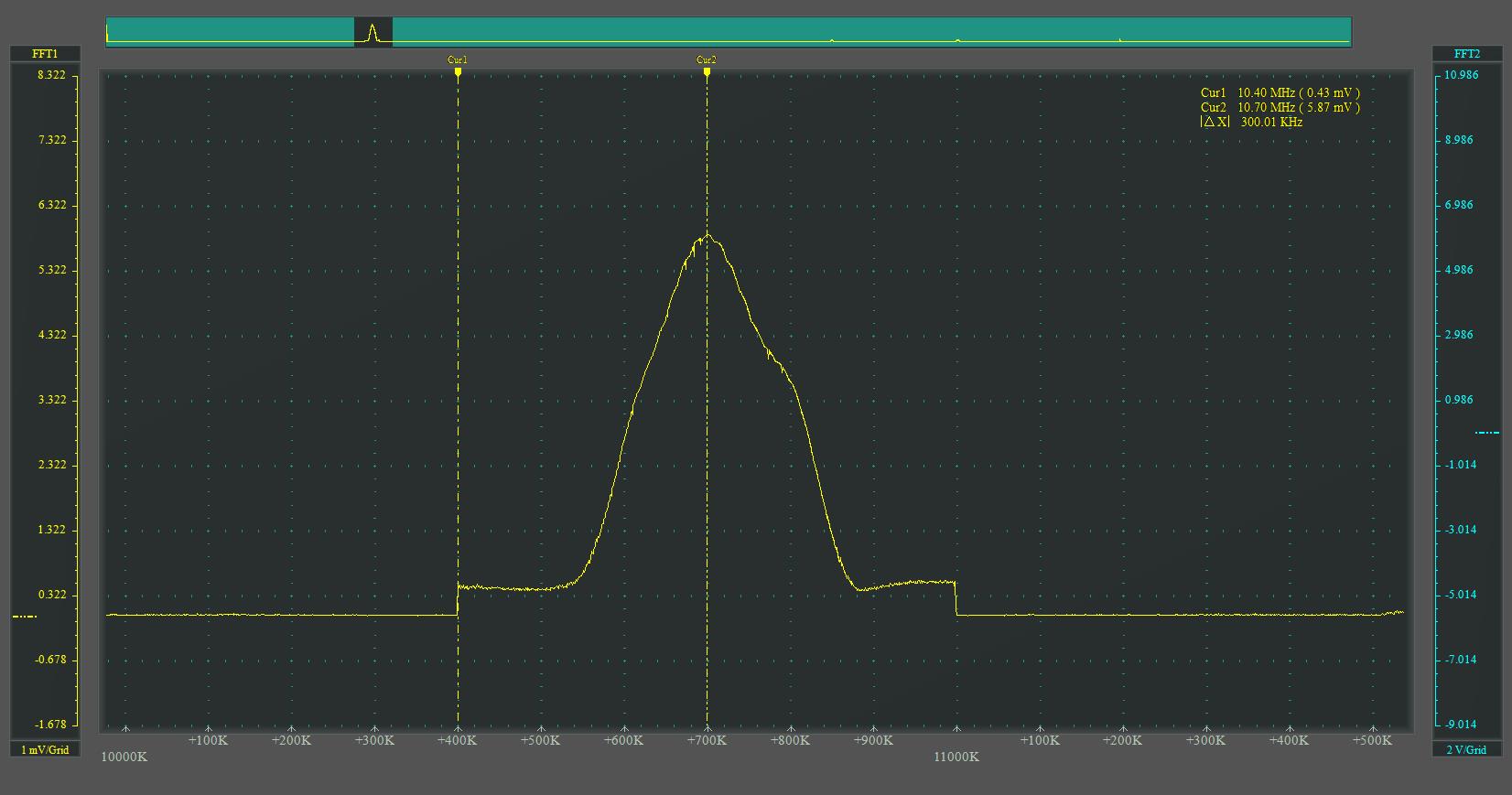Open the FFT2 channel label
The image size is (1512, 795).
click(1466, 54)
